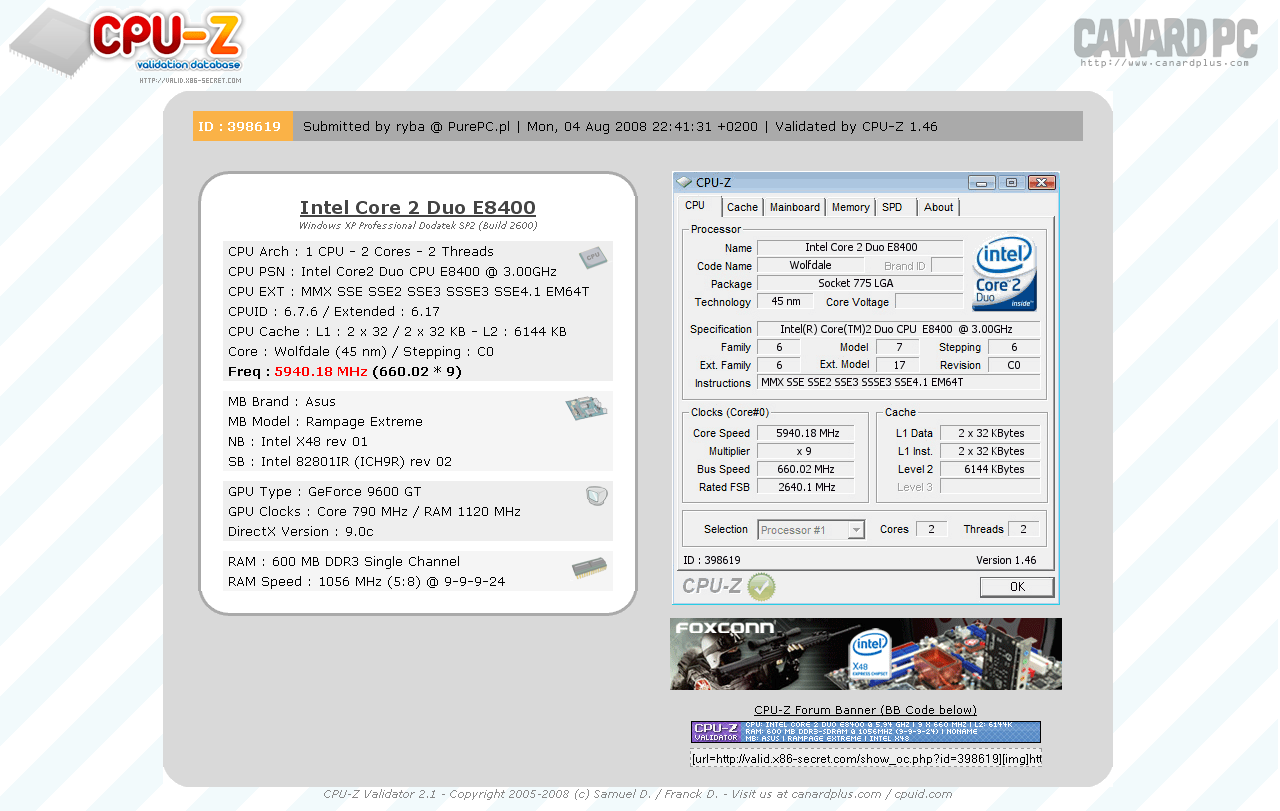1280x811 pixels.
Task: Click the Code Name field Wolfdale
Action: 811,266
